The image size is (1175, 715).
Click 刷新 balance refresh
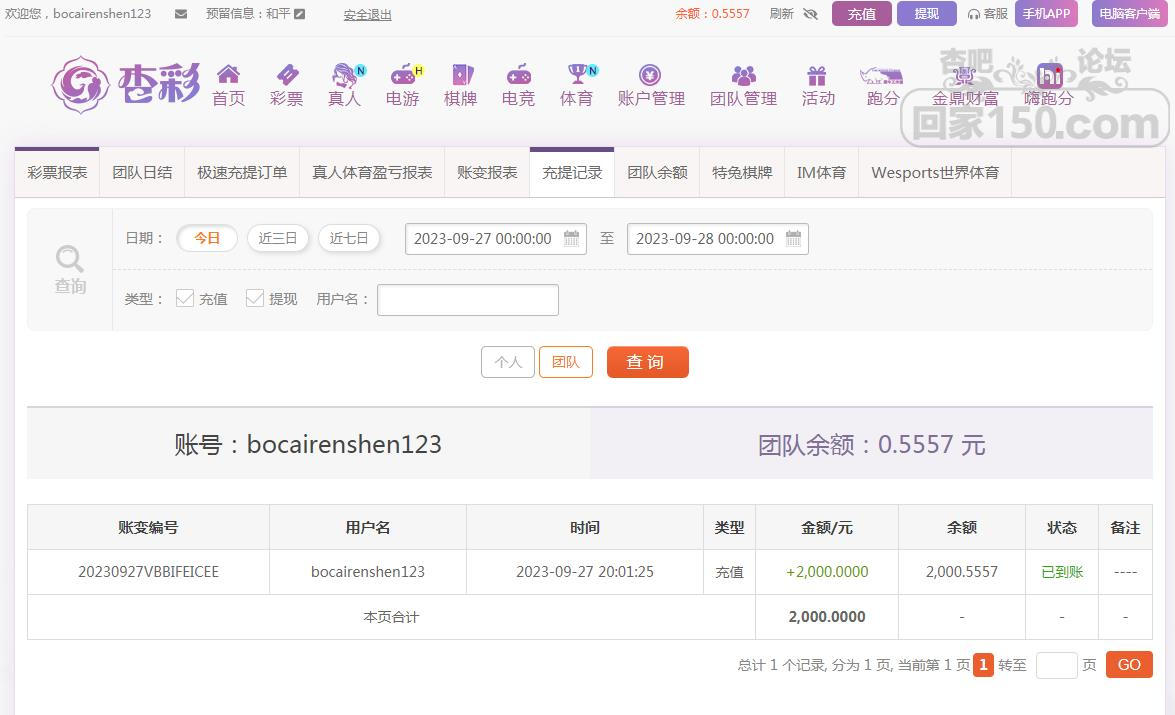pyautogui.click(x=782, y=13)
